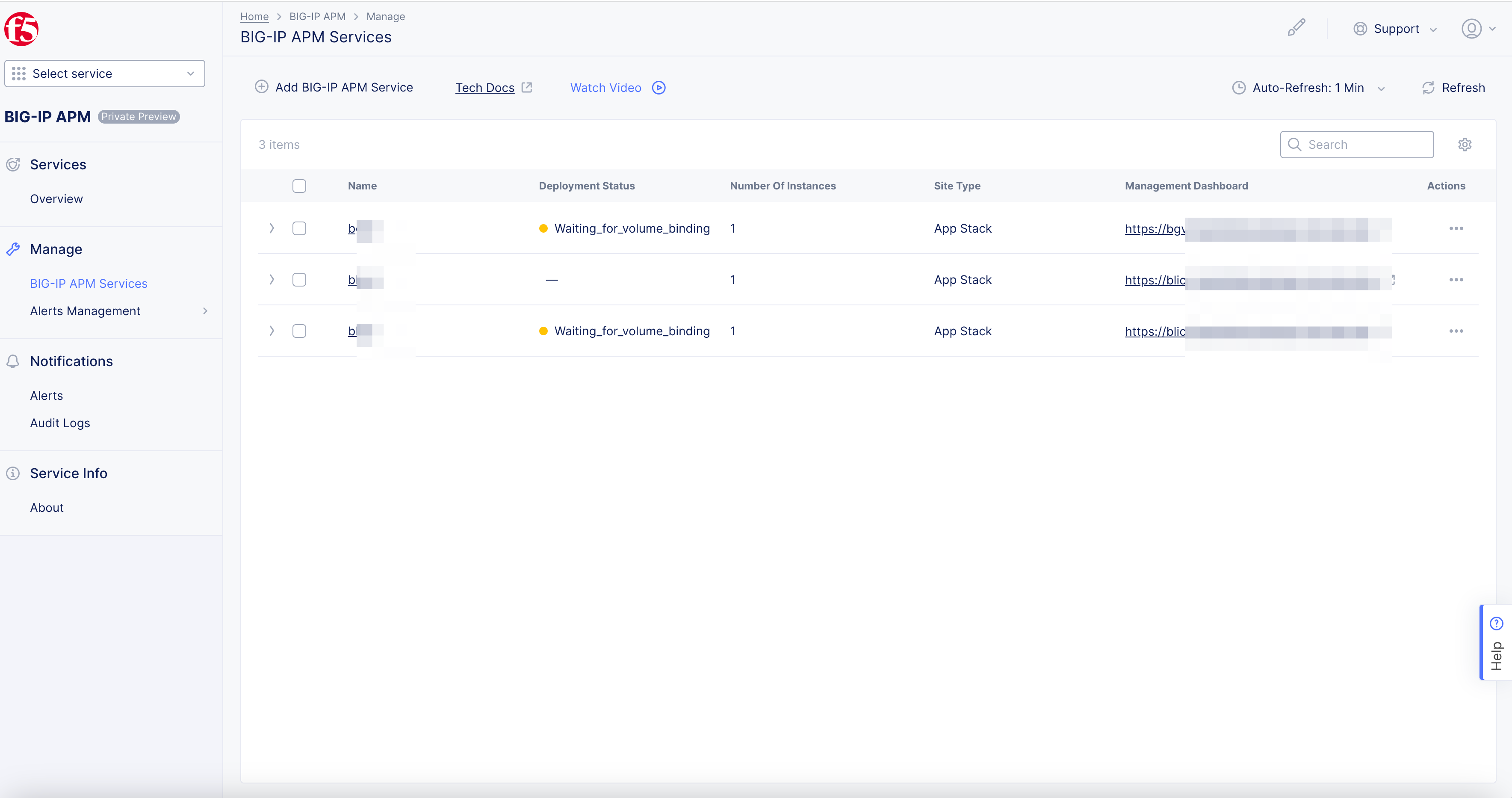
Task: Click the Number Of Instances column header
Action: pyautogui.click(x=783, y=186)
